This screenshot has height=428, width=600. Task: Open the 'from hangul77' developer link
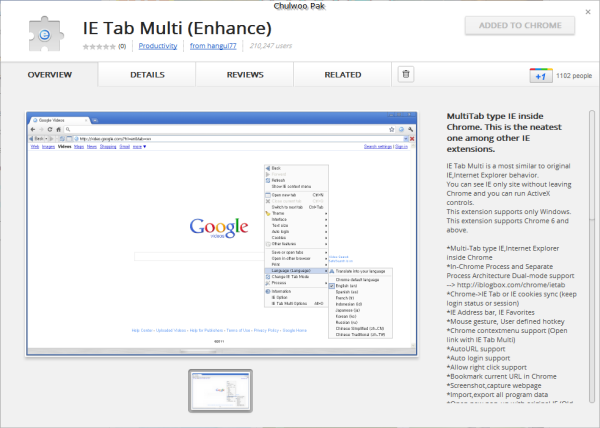[213, 46]
